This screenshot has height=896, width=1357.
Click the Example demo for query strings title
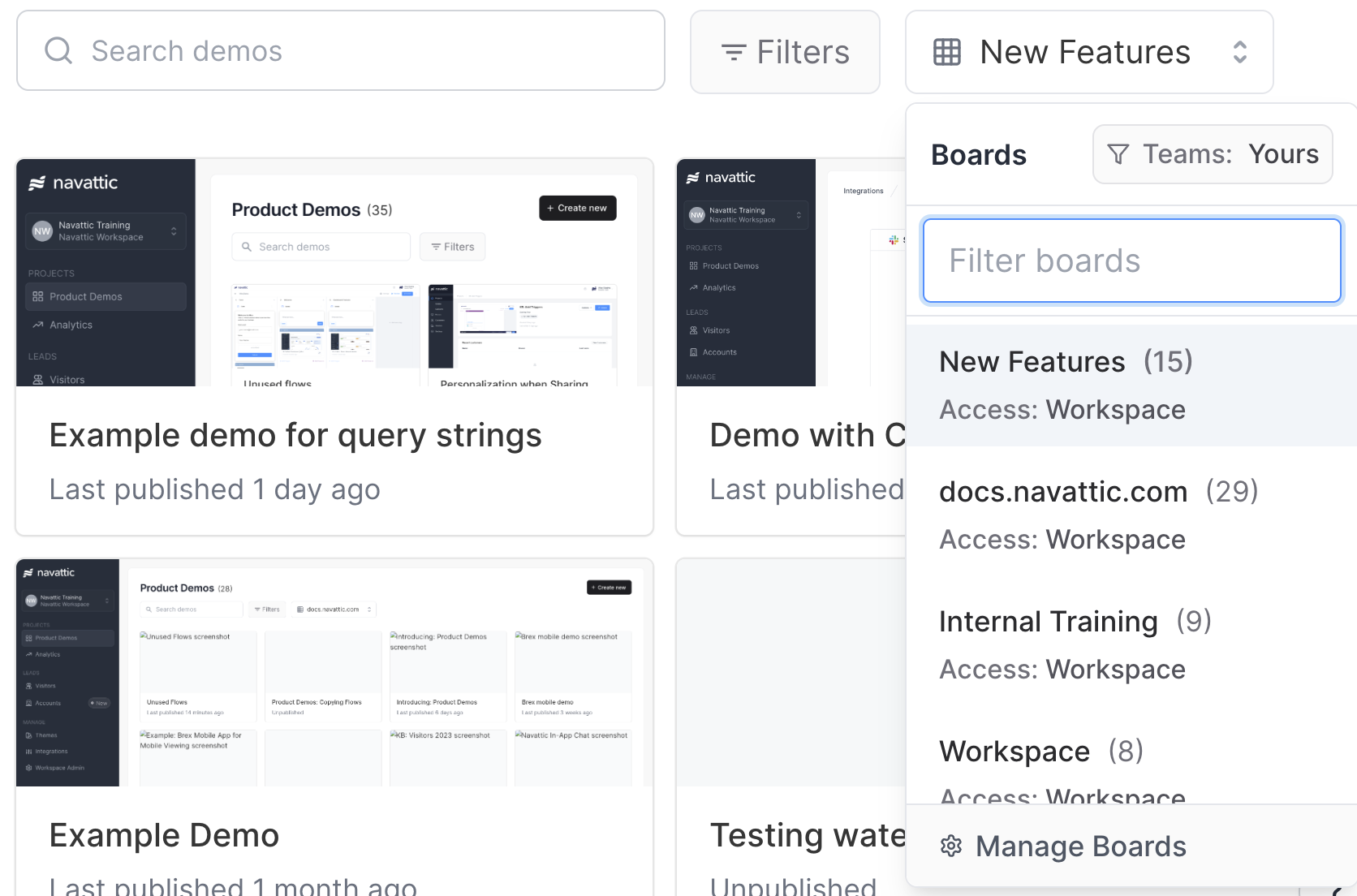tap(295, 436)
